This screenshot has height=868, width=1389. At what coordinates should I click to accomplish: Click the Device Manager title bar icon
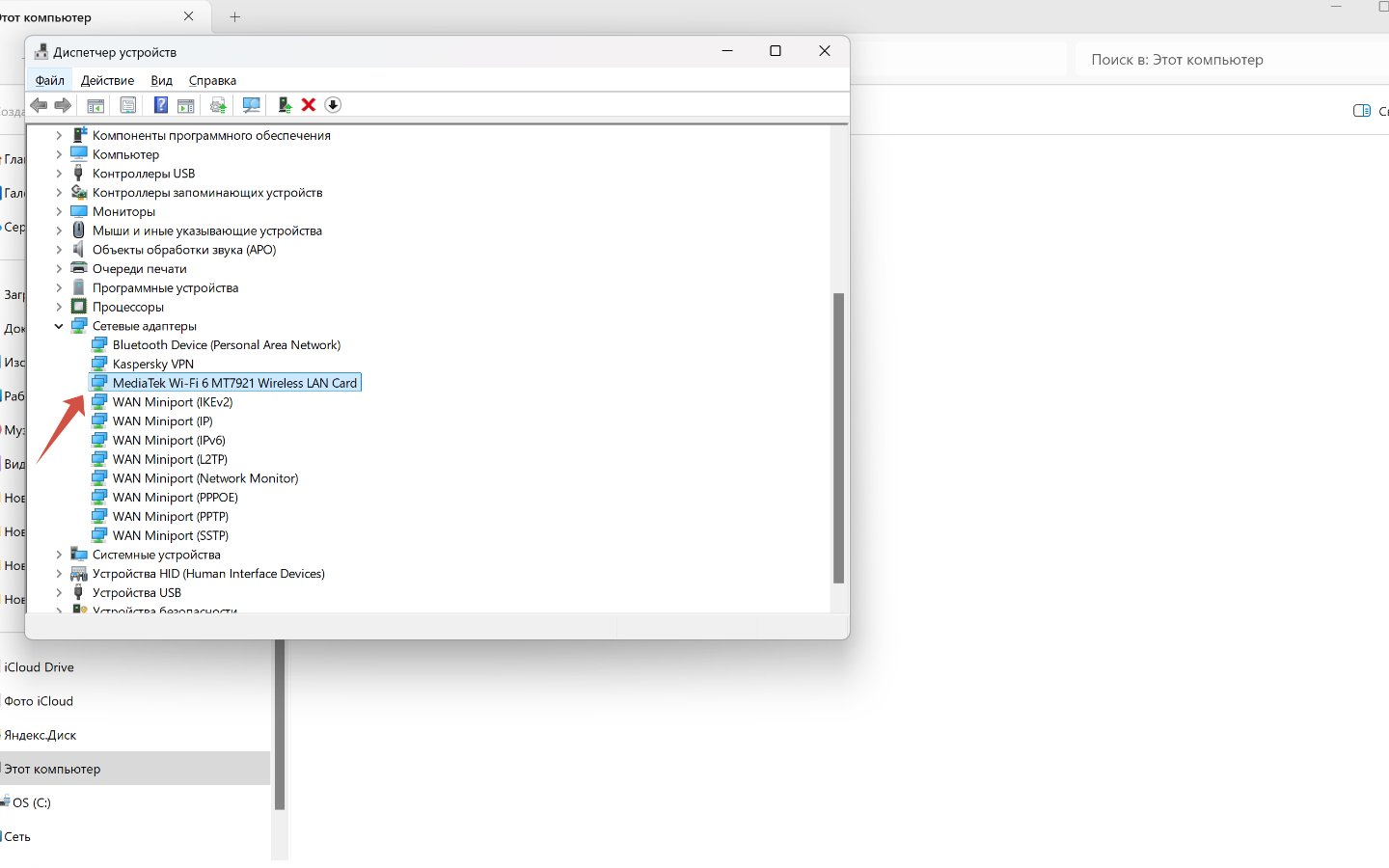click(41, 52)
